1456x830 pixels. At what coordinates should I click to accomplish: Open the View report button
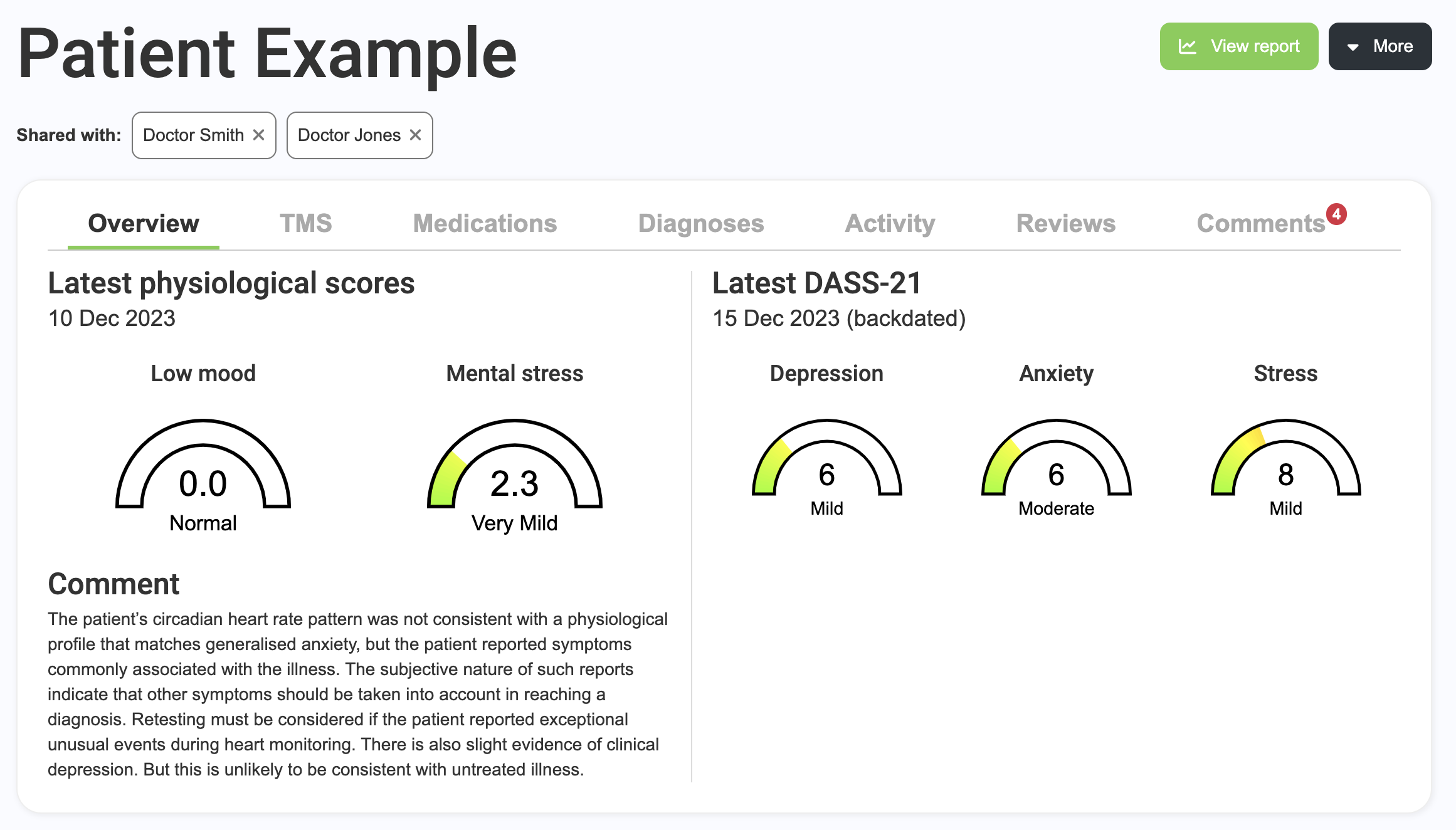1238,46
